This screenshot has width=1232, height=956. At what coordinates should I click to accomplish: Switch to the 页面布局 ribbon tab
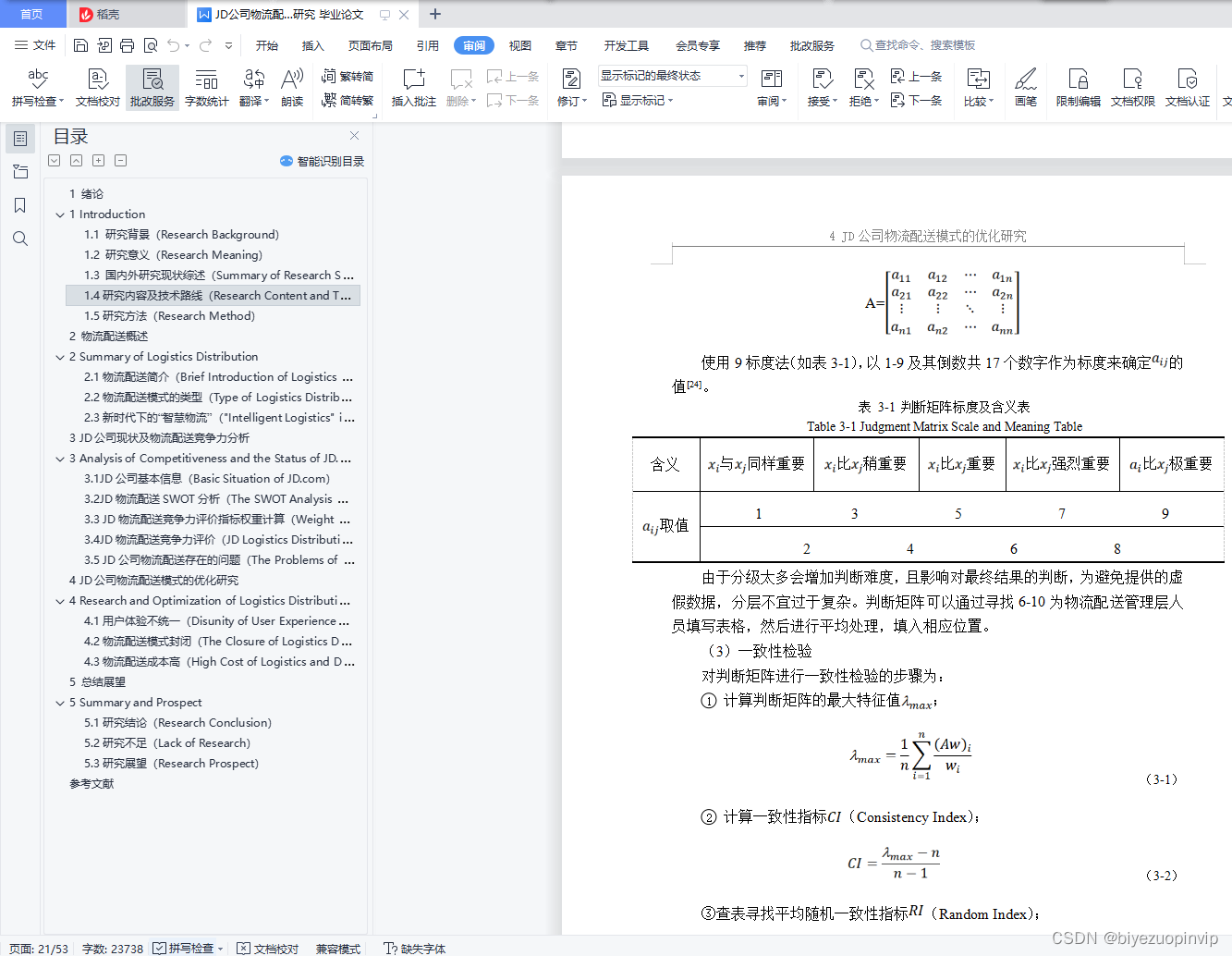[370, 45]
